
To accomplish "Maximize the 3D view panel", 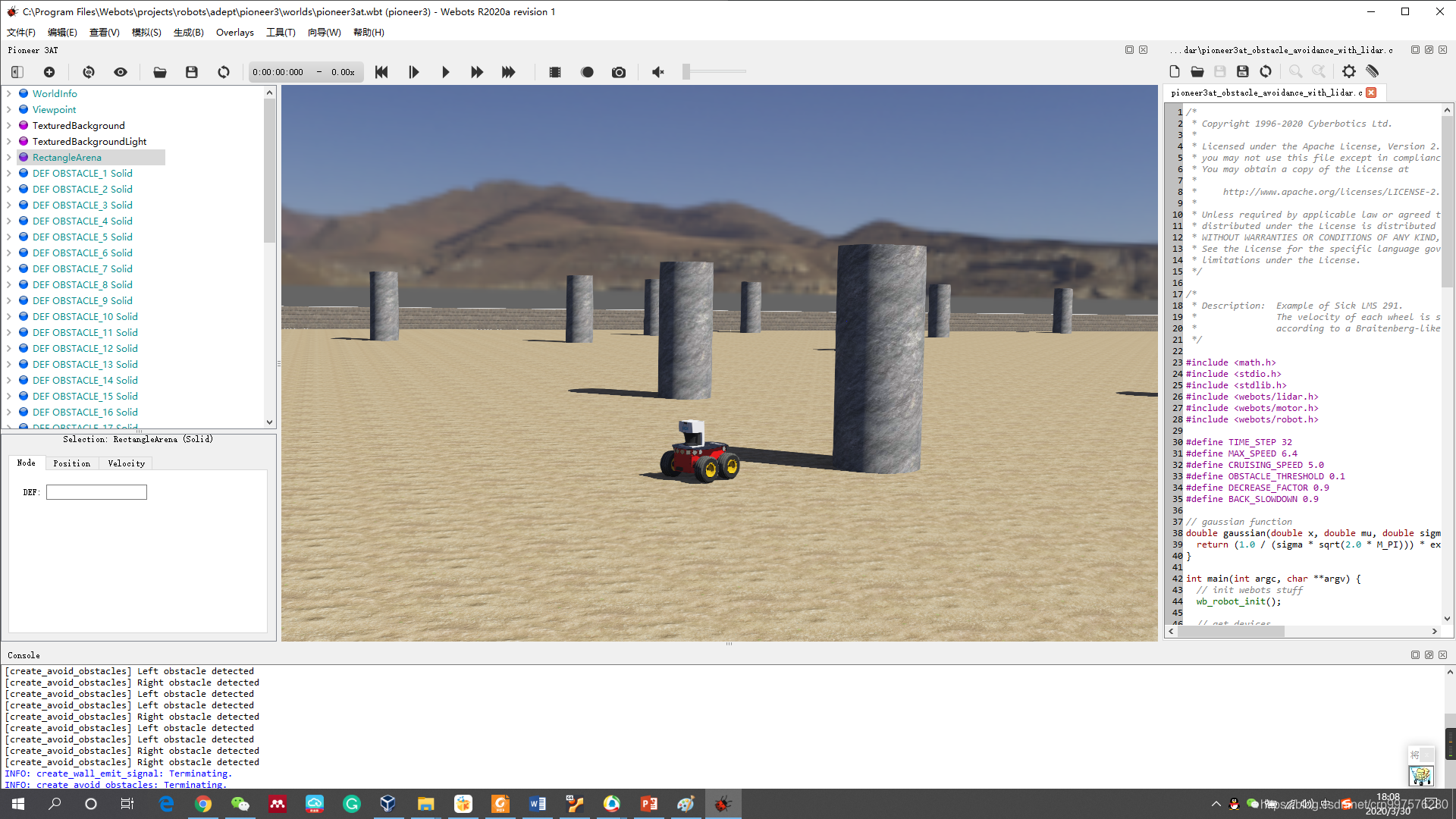I will tap(1129, 50).
